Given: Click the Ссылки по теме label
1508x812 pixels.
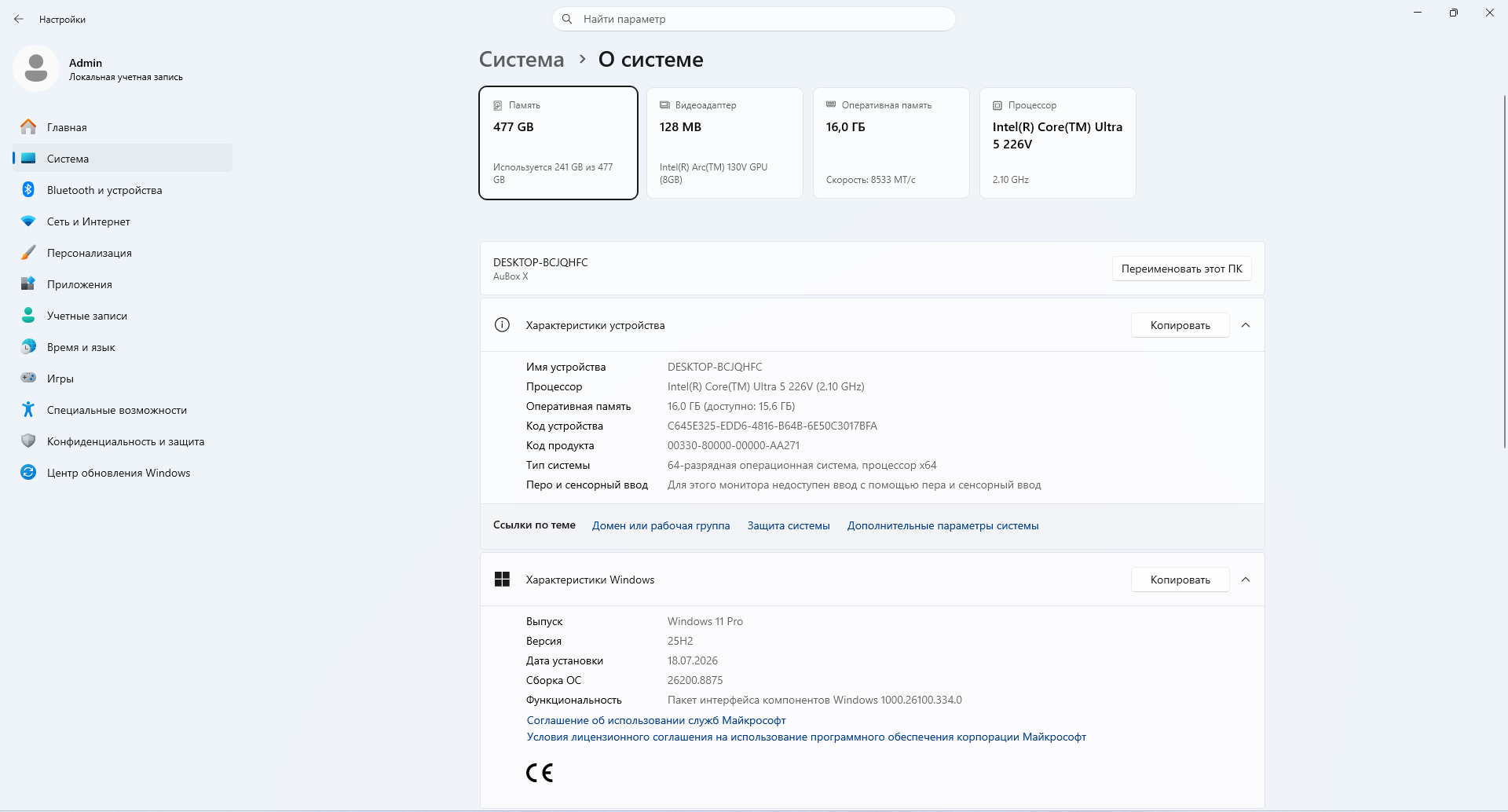Looking at the screenshot, I should [534, 525].
